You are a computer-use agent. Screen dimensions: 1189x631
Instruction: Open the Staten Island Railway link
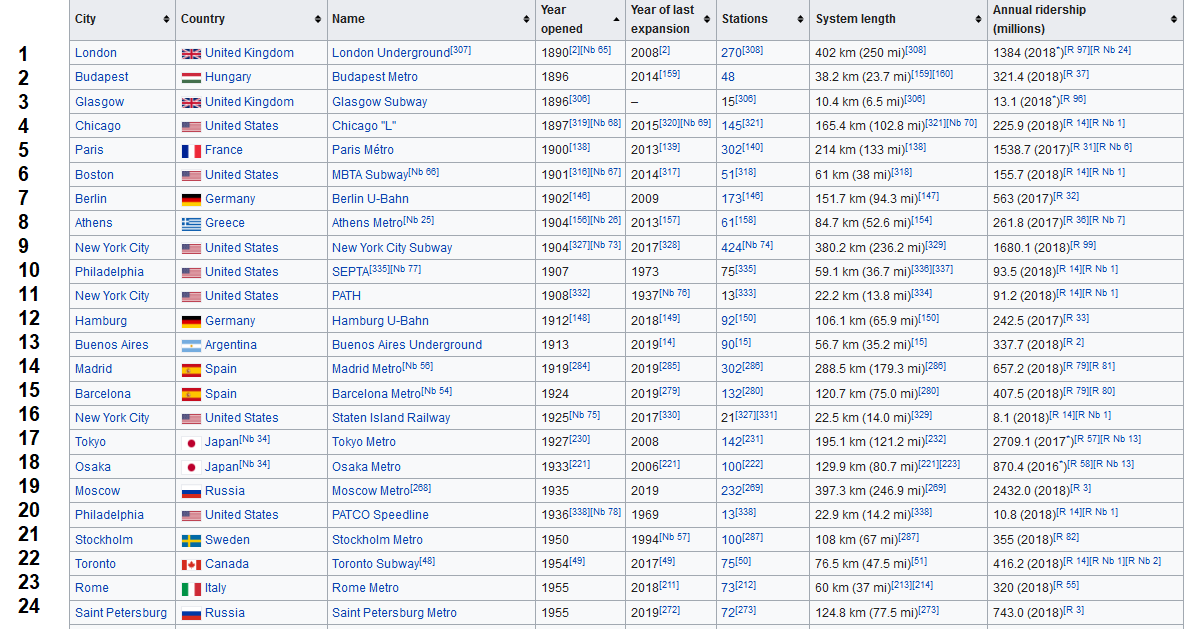point(391,418)
